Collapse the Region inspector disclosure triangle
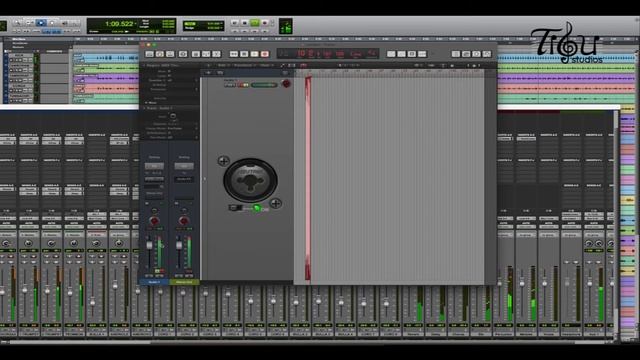Viewport: 640px width, 360px height. [144, 65]
